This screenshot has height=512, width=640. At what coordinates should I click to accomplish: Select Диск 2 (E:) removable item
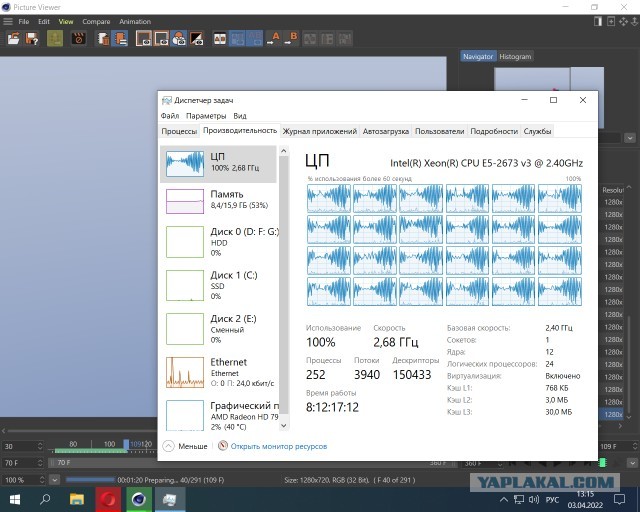click(218, 329)
